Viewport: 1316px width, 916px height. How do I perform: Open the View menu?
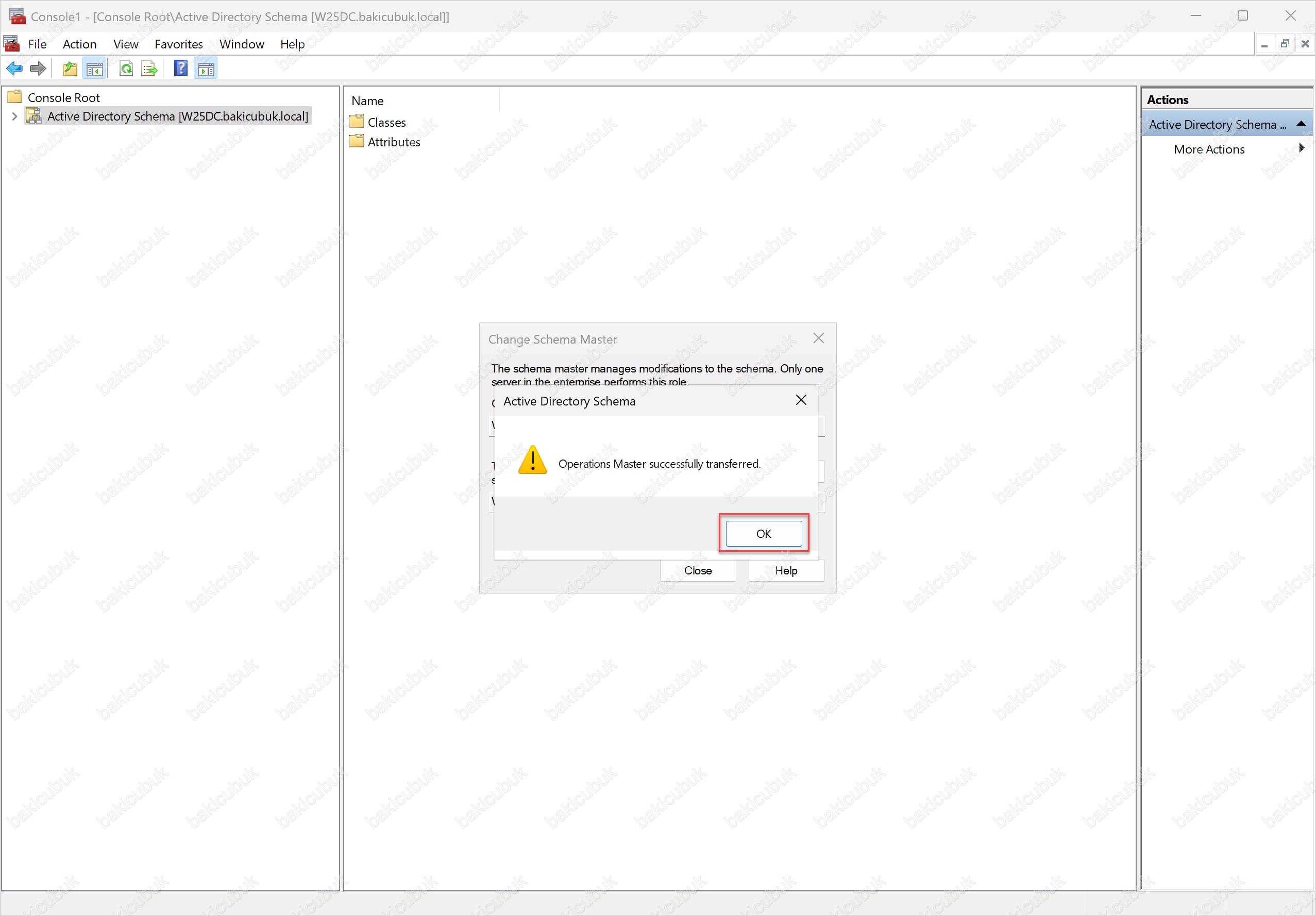[x=126, y=44]
